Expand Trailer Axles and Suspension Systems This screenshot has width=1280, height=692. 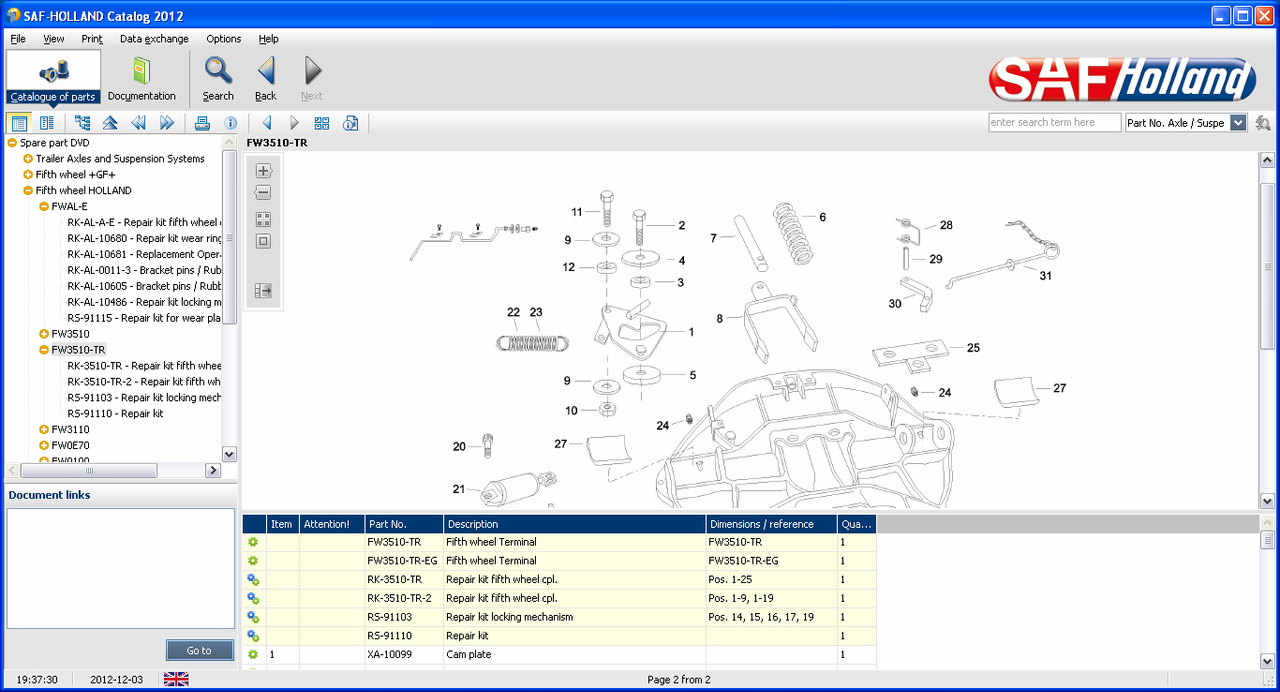point(28,159)
